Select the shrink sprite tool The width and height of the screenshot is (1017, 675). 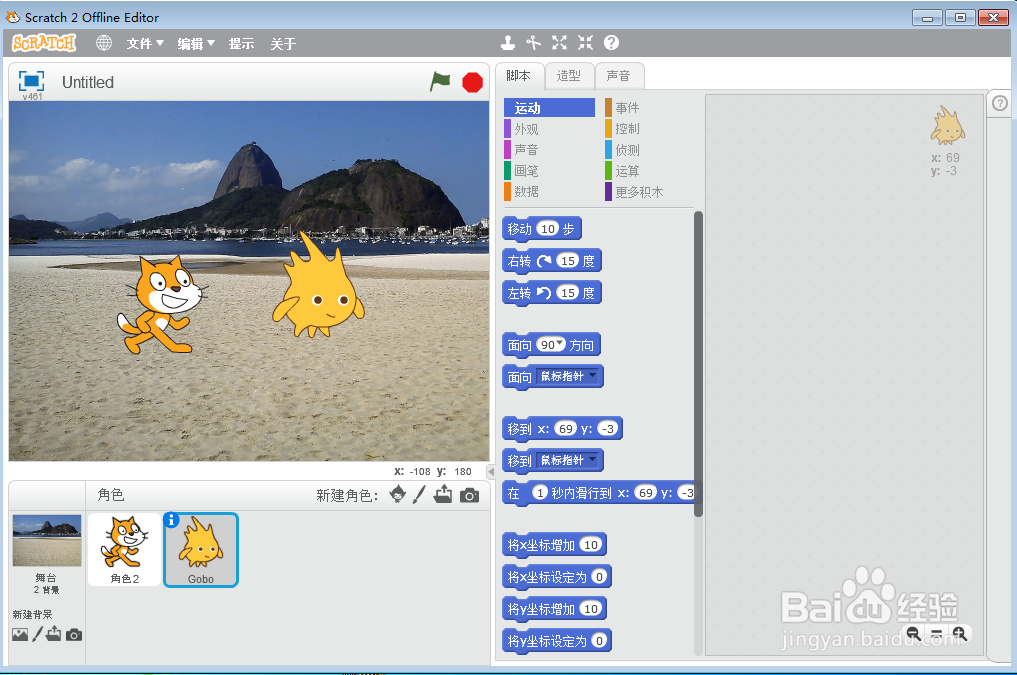point(585,43)
